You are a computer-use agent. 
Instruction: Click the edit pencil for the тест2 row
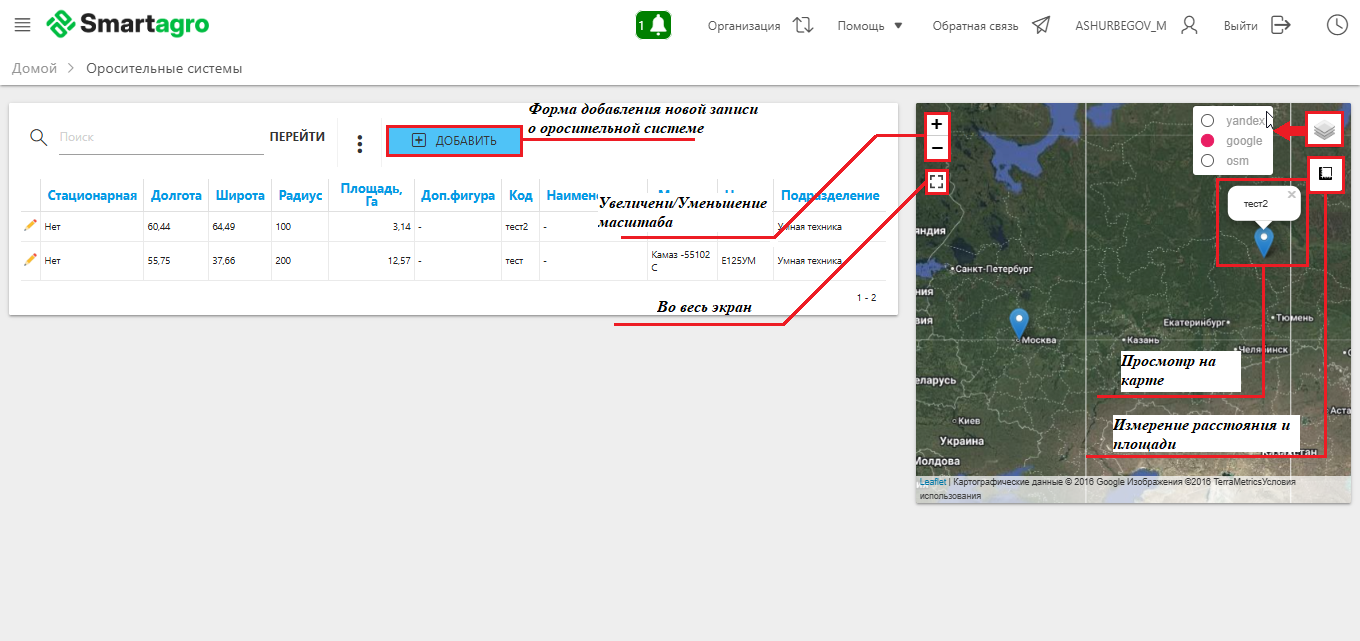pyautogui.click(x=30, y=226)
